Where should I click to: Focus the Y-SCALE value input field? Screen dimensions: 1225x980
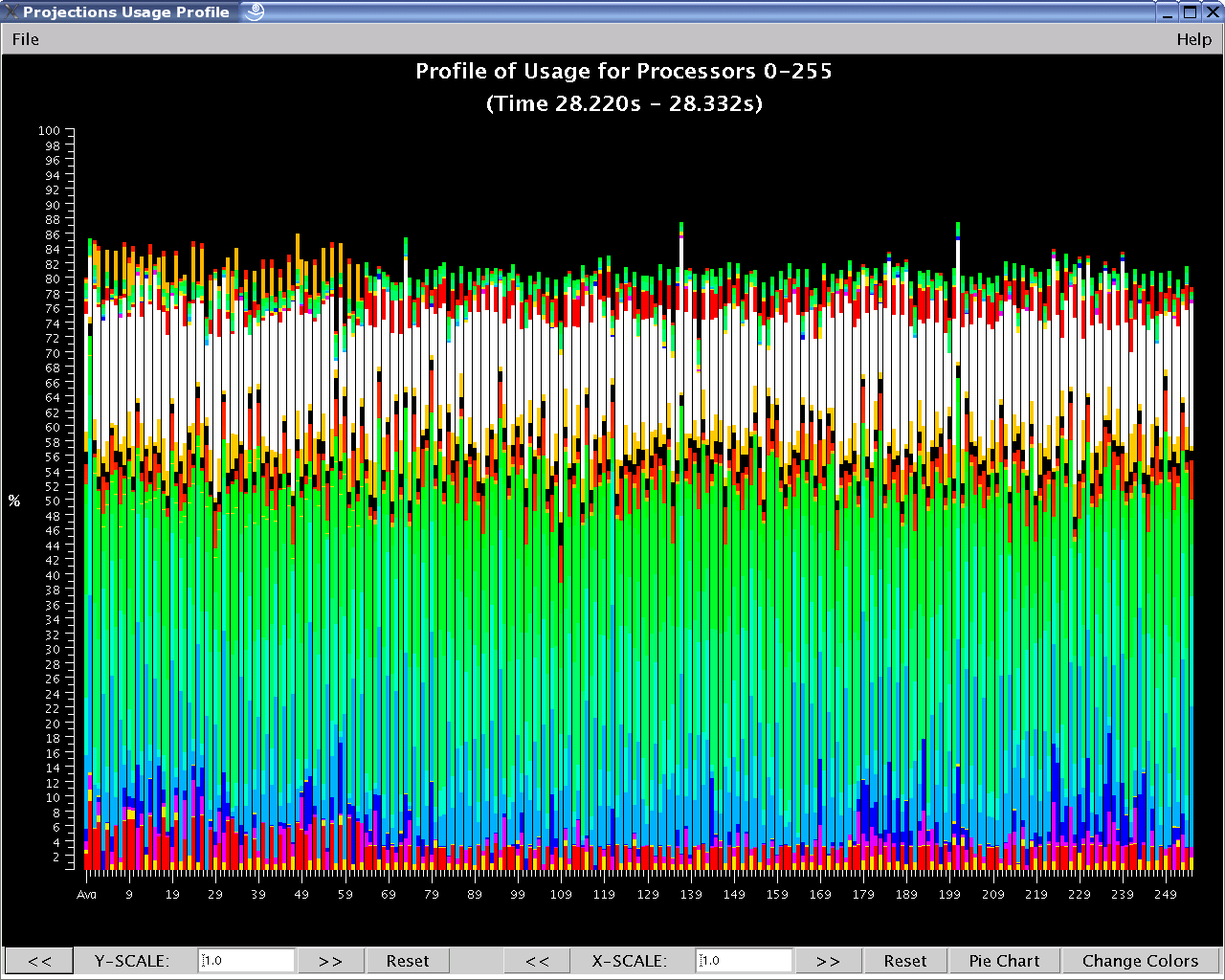[x=246, y=961]
